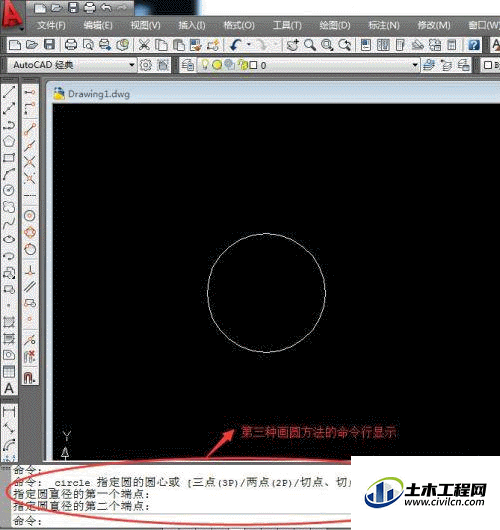The height and width of the screenshot is (530, 500).
Task: Activate Zoom Realtime magnifier
Action: [310, 45]
